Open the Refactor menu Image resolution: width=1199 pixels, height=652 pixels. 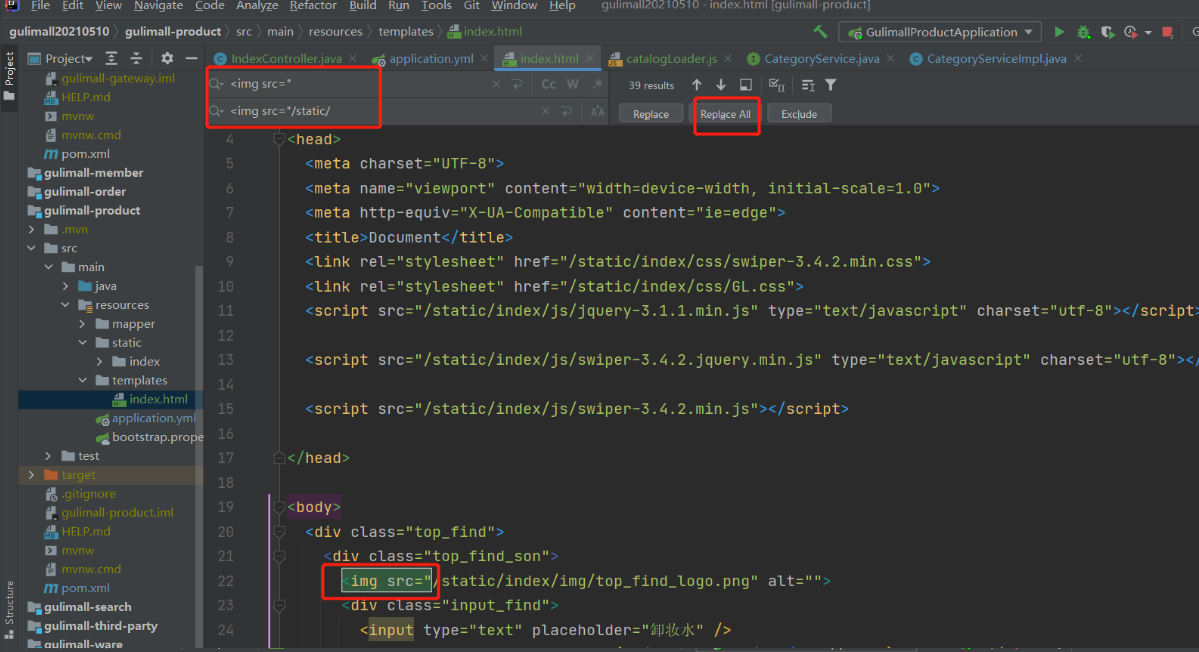click(x=312, y=6)
